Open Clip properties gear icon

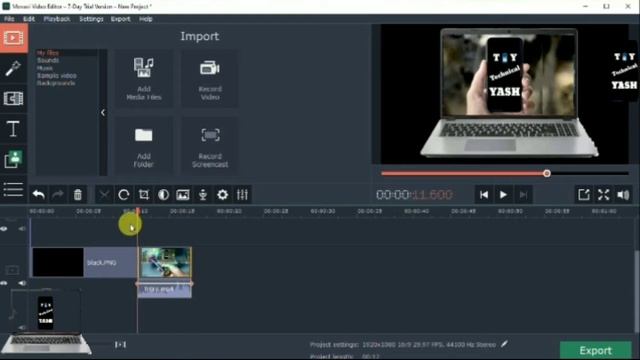pyautogui.click(x=222, y=195)
